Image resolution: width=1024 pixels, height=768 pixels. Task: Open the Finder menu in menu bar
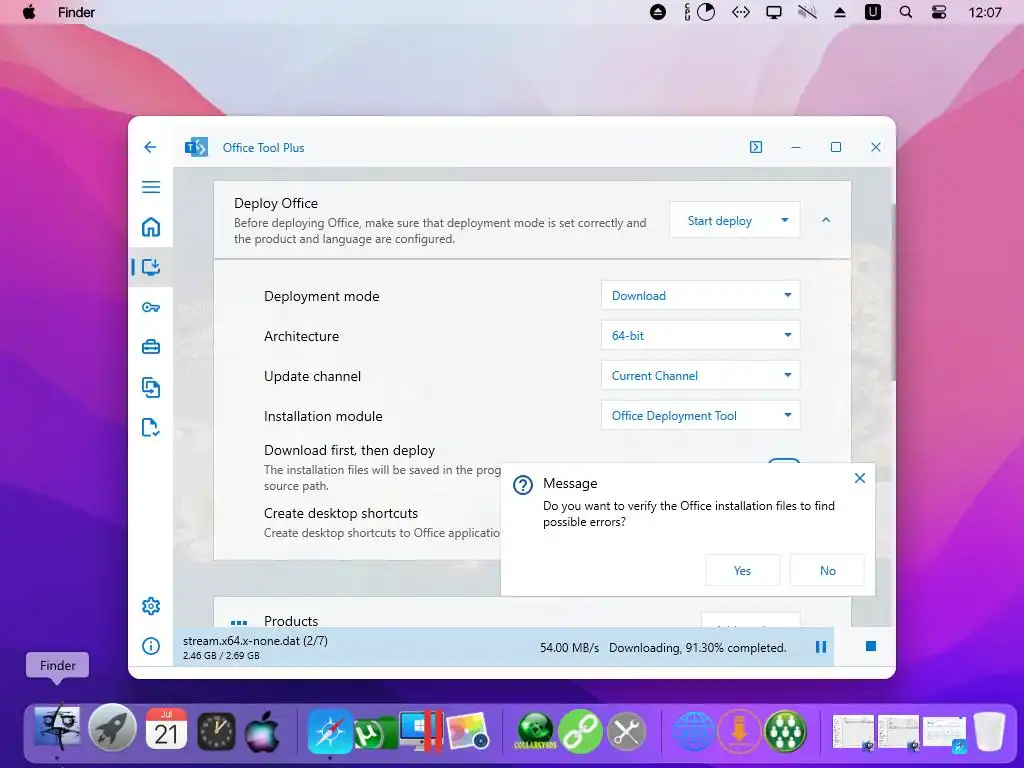coord(76,12)
